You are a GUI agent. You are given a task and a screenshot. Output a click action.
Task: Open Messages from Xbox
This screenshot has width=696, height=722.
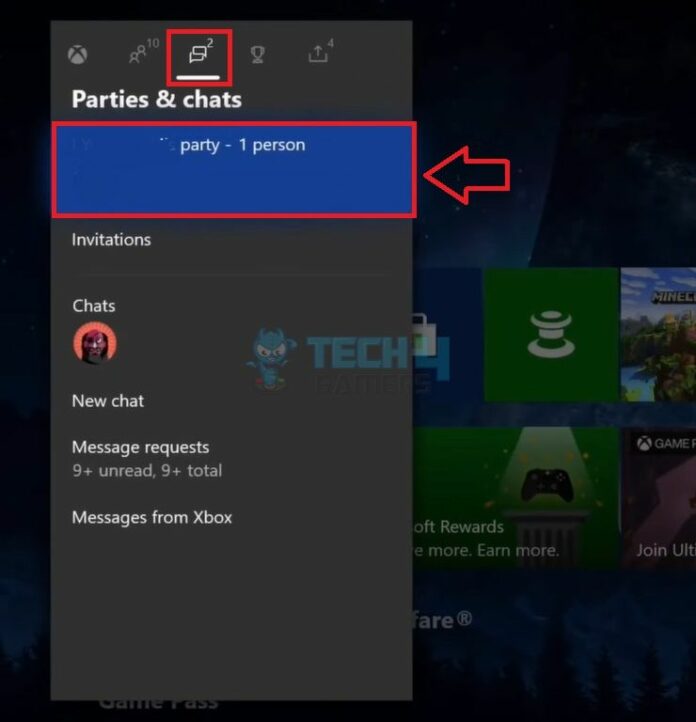[152, 518]
